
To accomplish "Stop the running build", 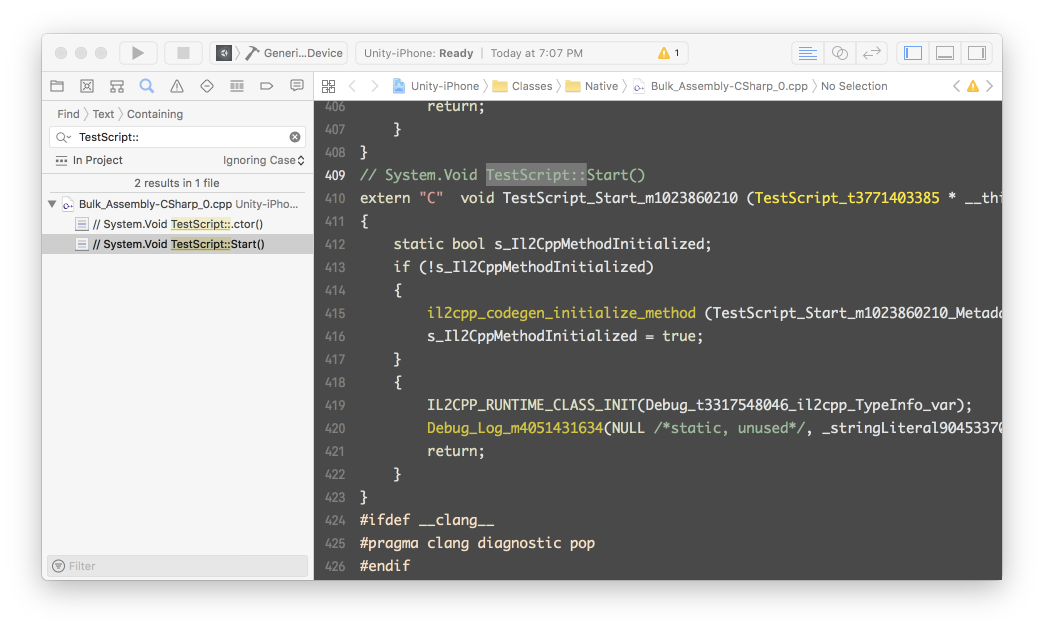I will point(183,53).
